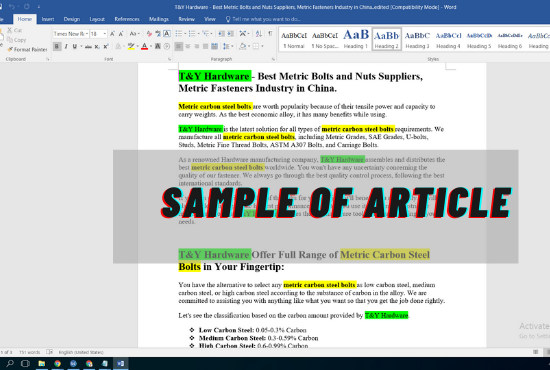
Task: Click the Redo arrow in title bar
Action: point(27,7)
